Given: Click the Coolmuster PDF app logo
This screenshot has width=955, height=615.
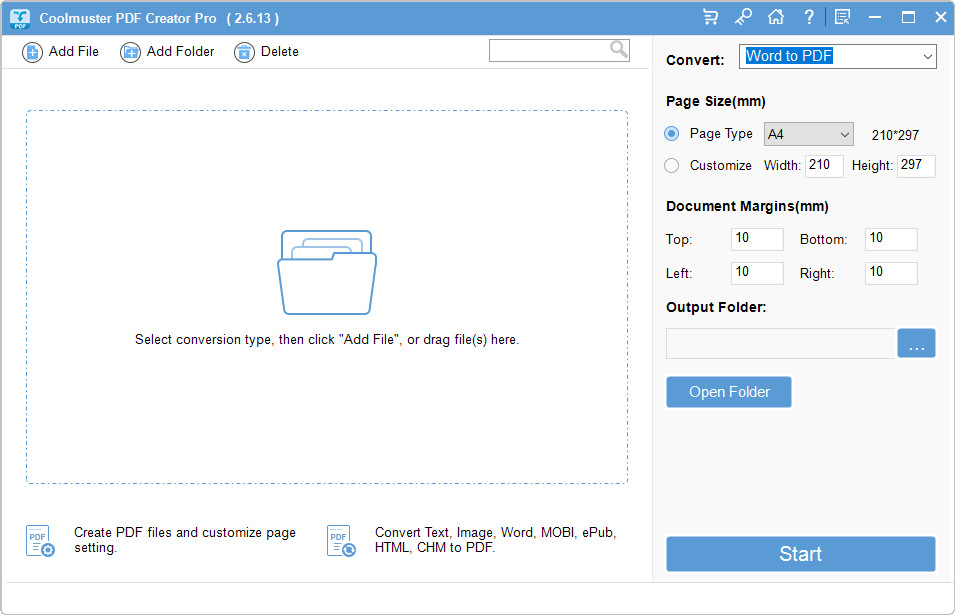Looking at the screenshot, I should click(19, 18).
